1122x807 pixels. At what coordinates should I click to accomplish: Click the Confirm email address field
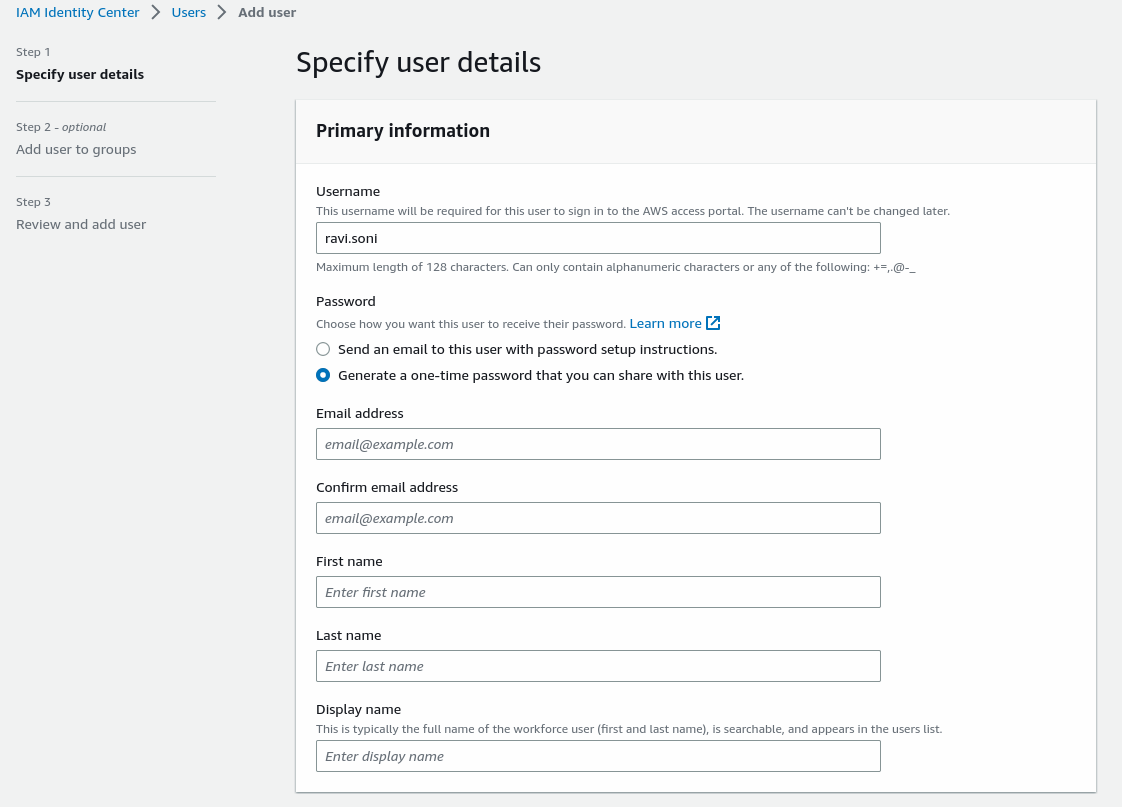click(x=598, y=518)
